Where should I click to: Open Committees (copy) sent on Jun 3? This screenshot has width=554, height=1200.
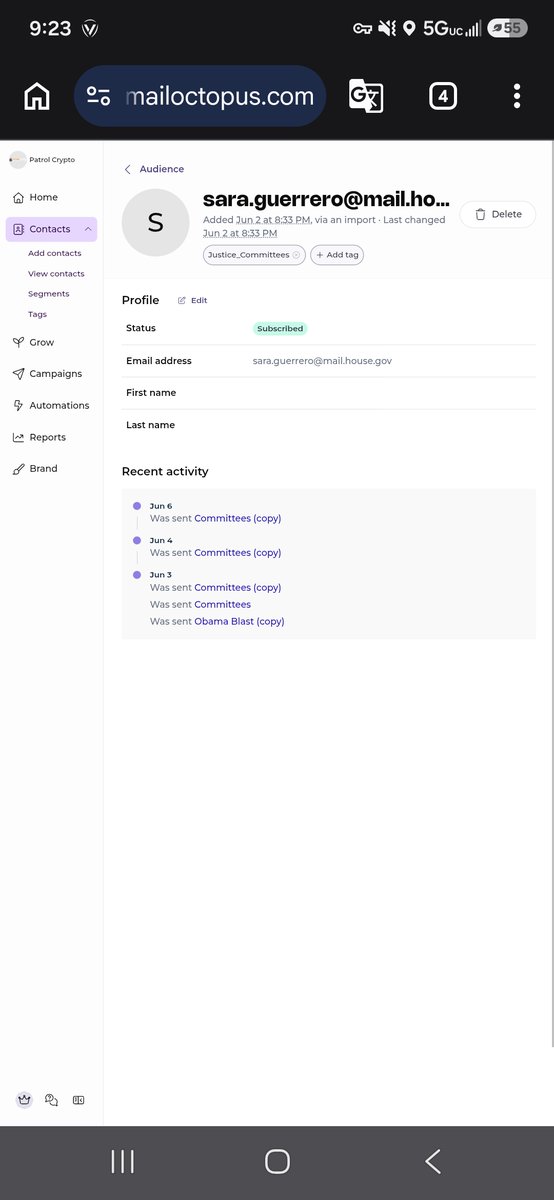click(x=238, y=587)
